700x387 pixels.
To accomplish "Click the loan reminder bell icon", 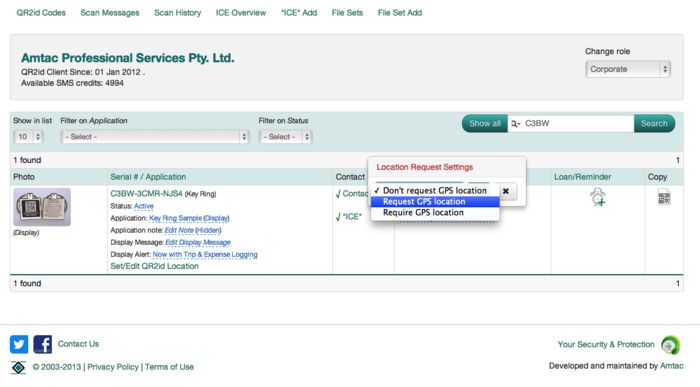I will click(598, 197).
